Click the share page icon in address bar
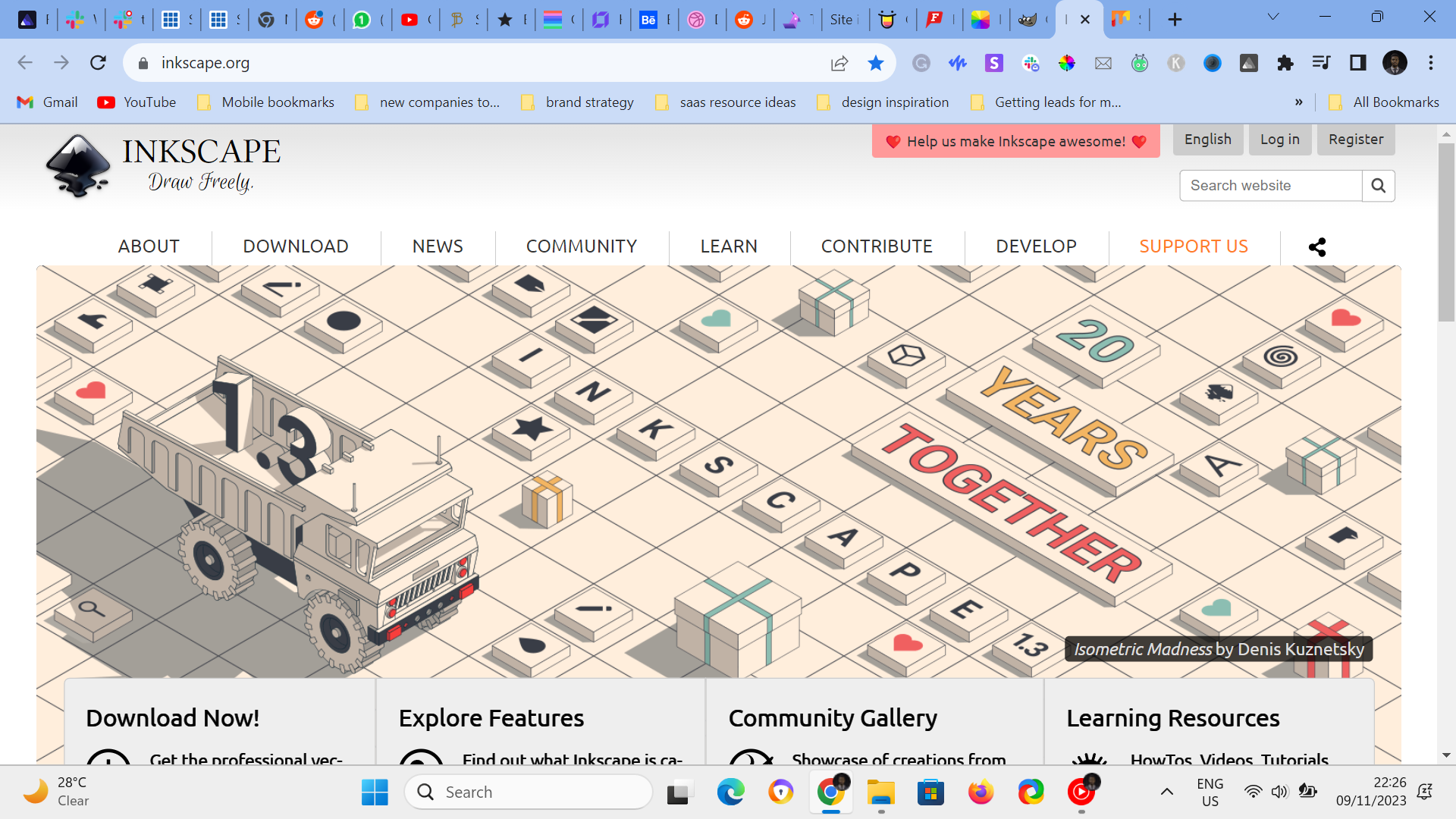 pyautogui.click(x=839, y=63)
